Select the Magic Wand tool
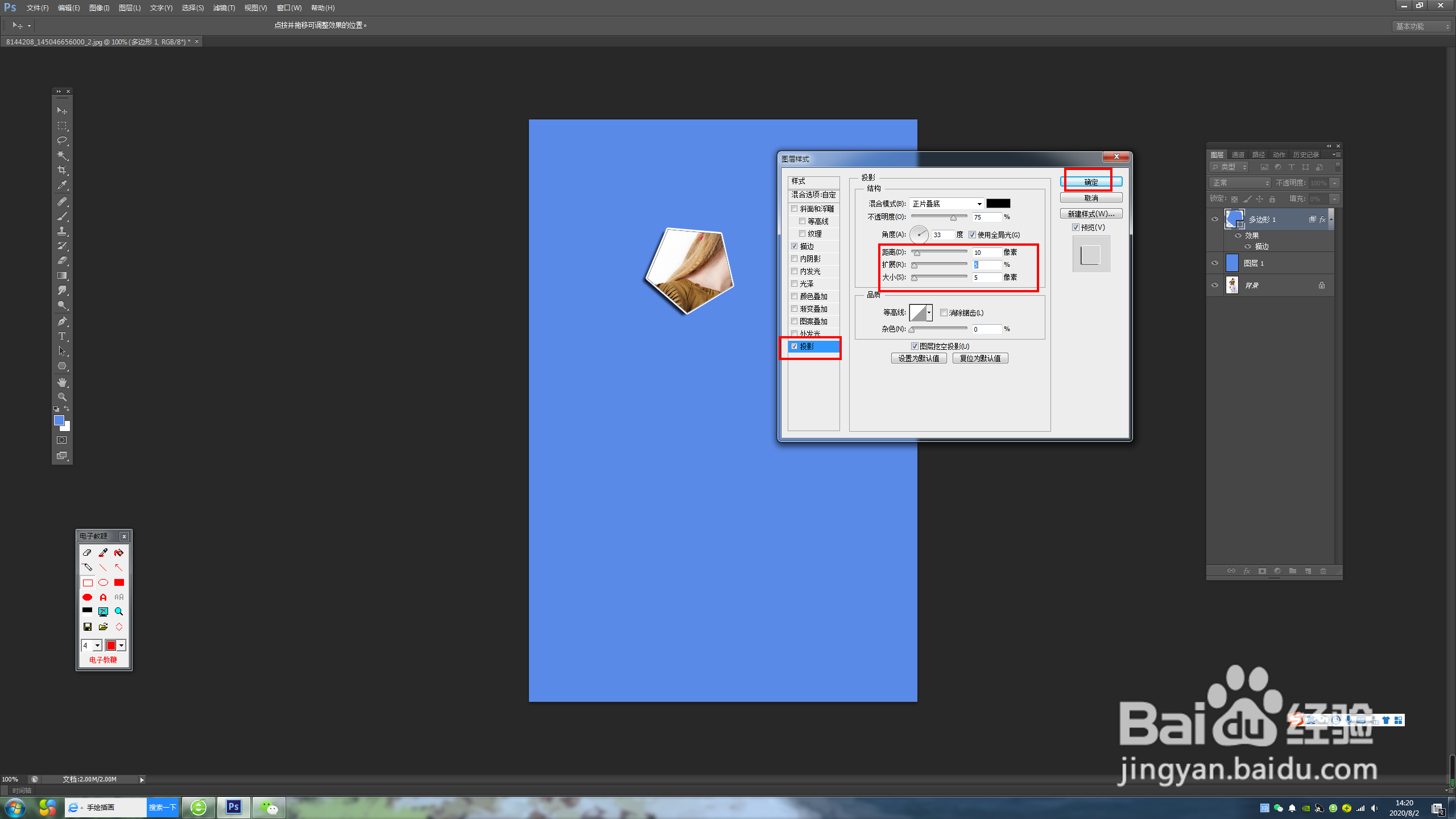Image resolution: width=1456 pixels, height=819 pixels. pos(62,155)
